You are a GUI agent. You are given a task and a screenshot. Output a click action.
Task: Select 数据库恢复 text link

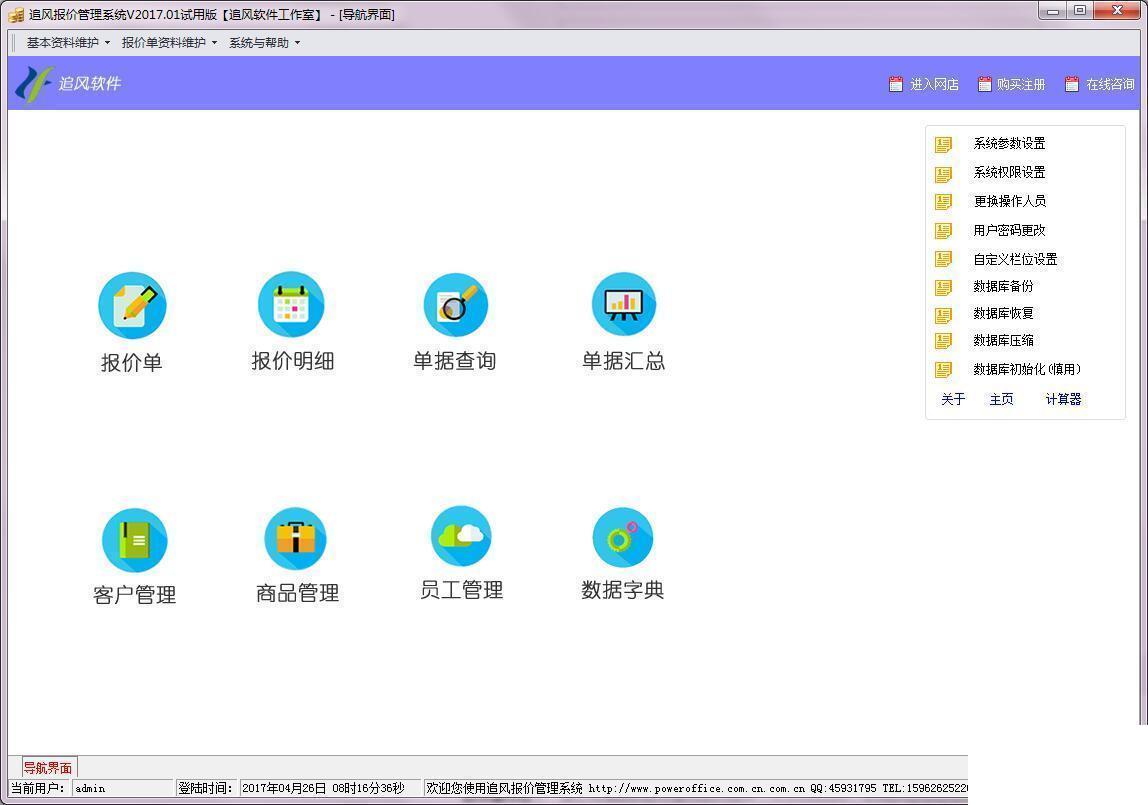[x=1003, y=313]
